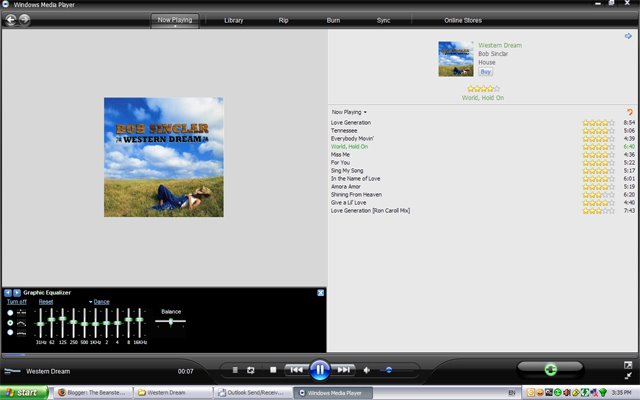
Task: Click star rating for Tennessee track
Action: [598, 131]
